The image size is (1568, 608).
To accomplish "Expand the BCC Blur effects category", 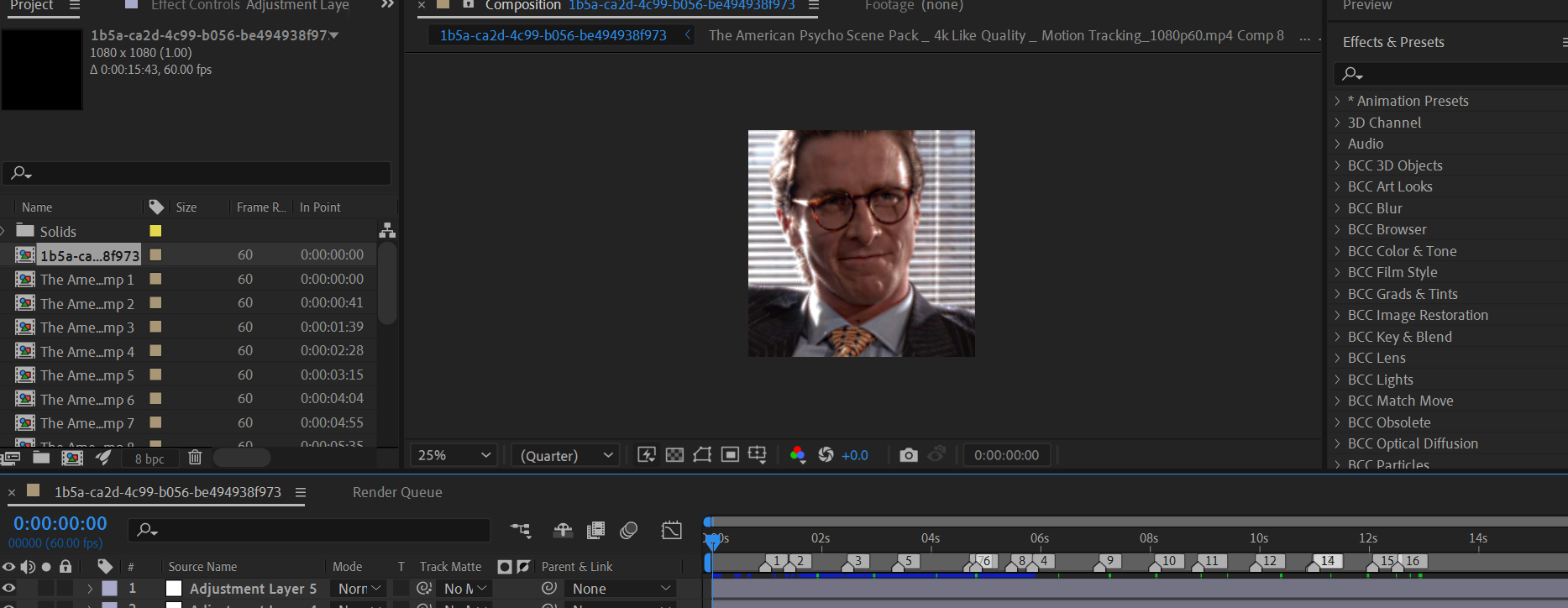I will click(1337, 208).
